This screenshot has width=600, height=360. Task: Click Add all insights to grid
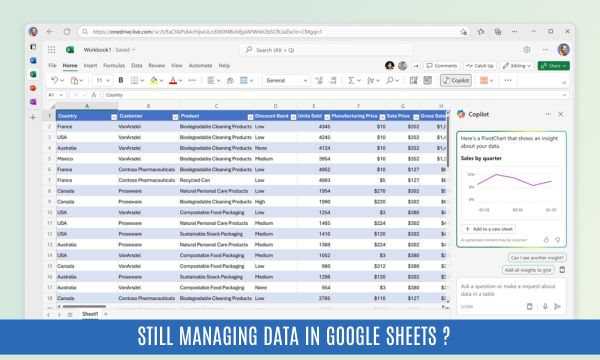pyautogui.click(x=528, y=270)
